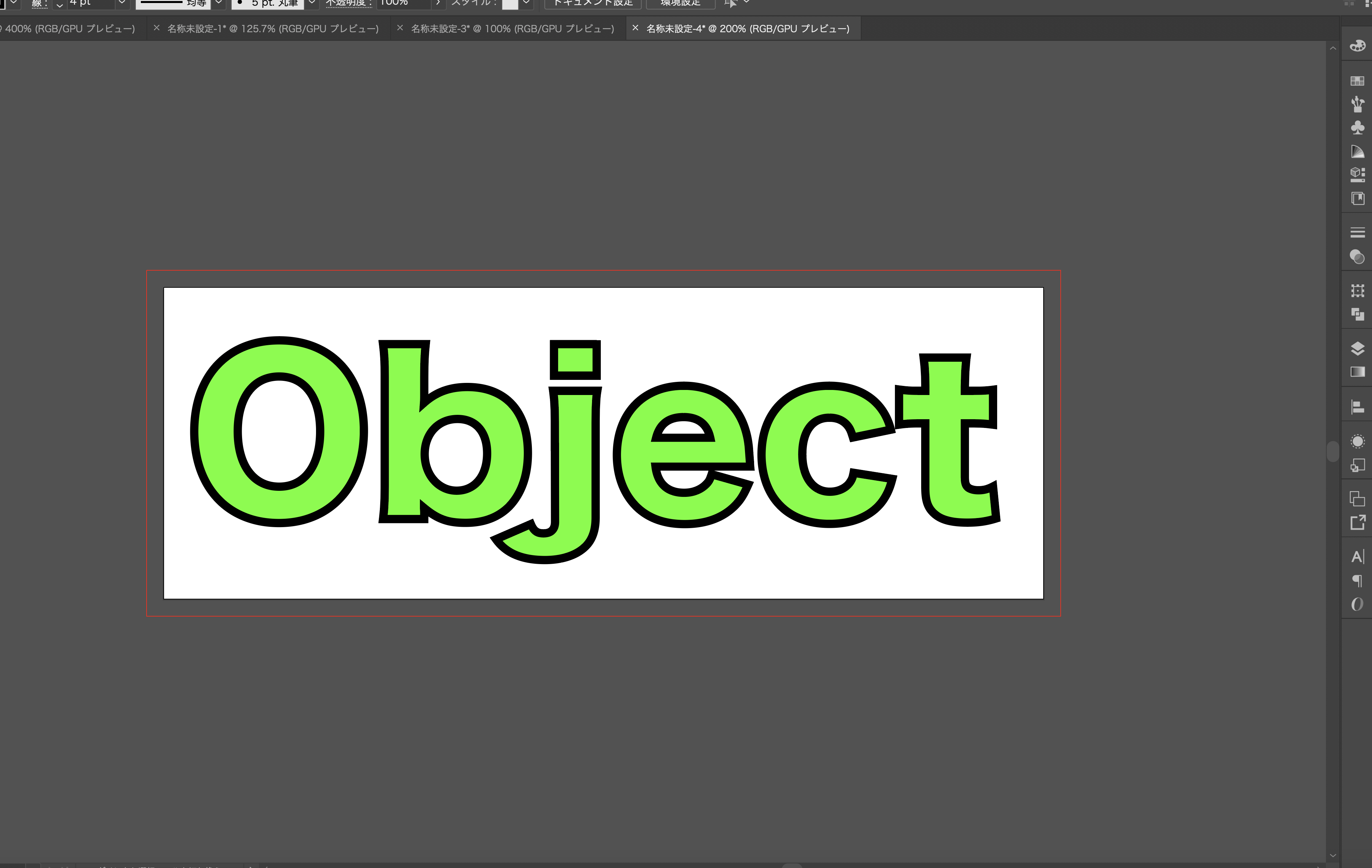This screenshot has height=868, width=1372.
Task: Open the Gradient panel icon
Action: 1357,372
